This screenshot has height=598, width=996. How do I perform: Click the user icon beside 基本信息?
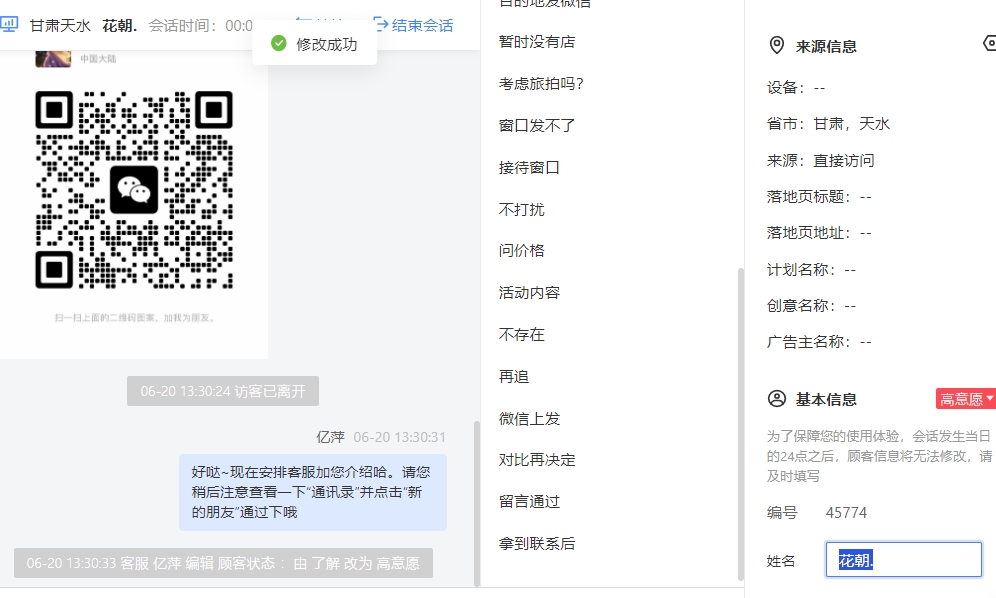[776, 399]
